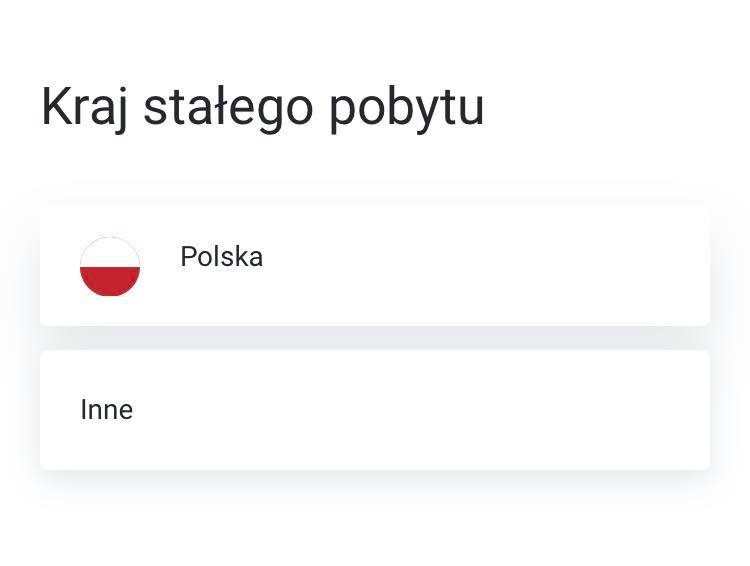This screenshot has height=566, width=750.
Task: Select the word Polska beside the flag
Action: pos(221,256)
